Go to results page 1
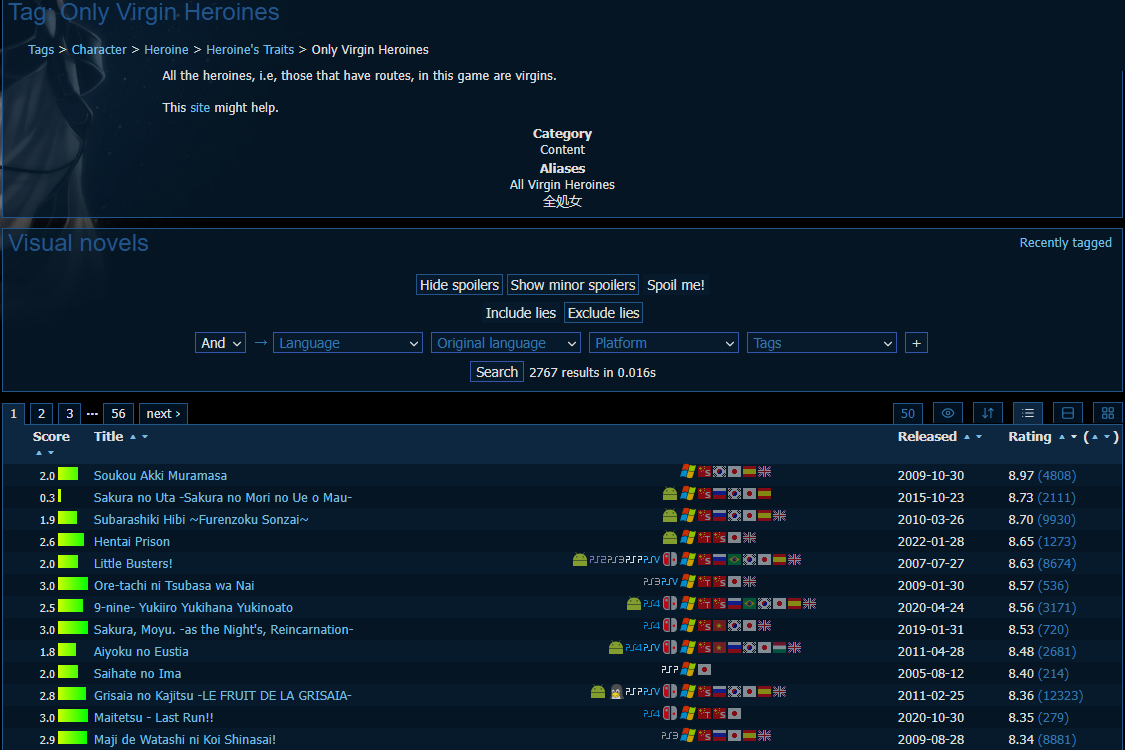 tap(14, 413)
